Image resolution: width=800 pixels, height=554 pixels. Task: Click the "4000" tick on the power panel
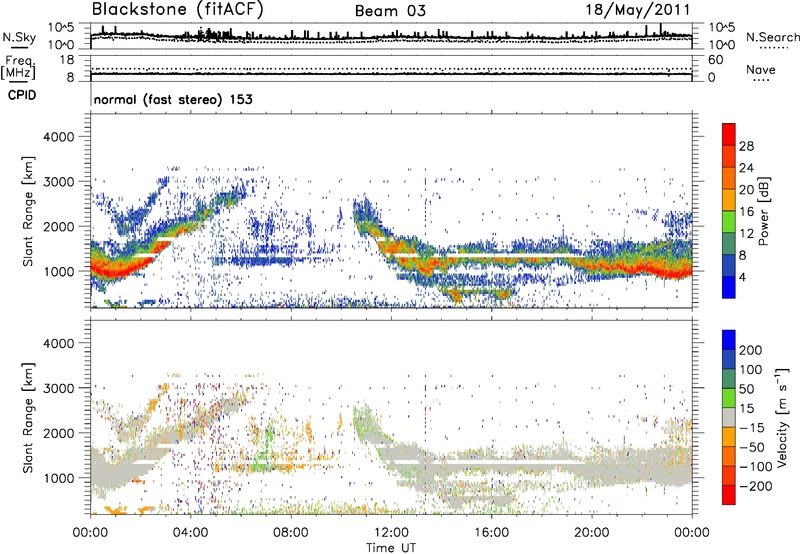[58, 137]
